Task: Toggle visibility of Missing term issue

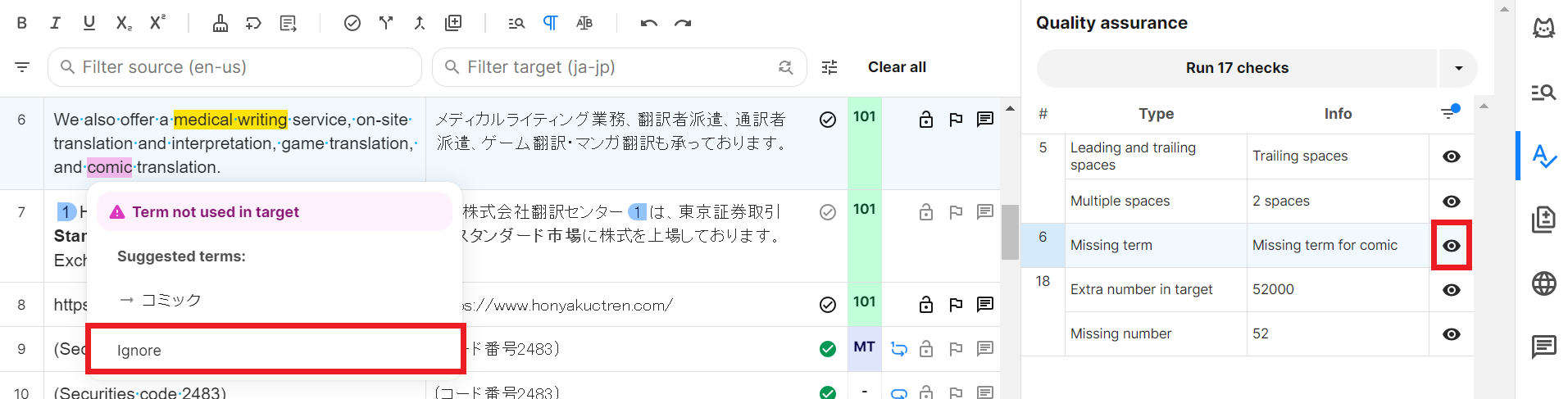Action: click(1451, 246)
